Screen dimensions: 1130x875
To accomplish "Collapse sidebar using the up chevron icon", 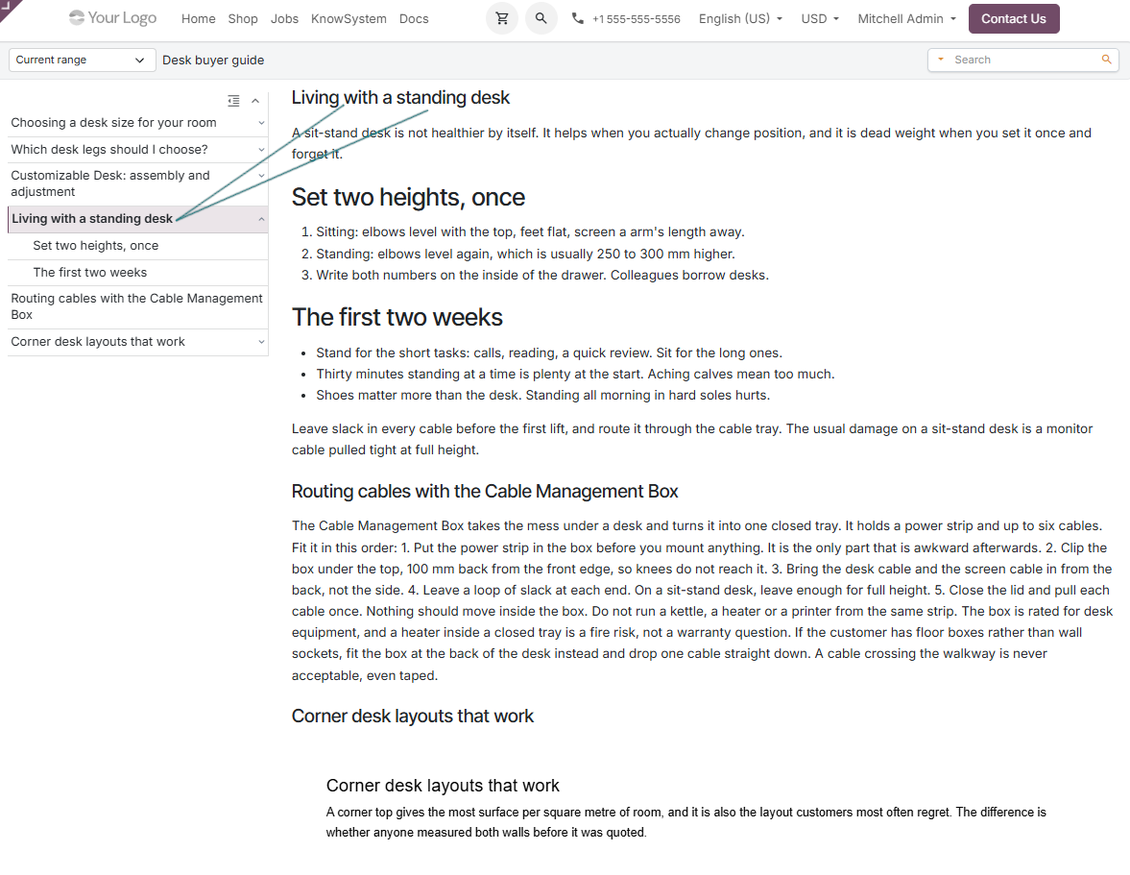I will pyautogui.click(x=255, y=101).
